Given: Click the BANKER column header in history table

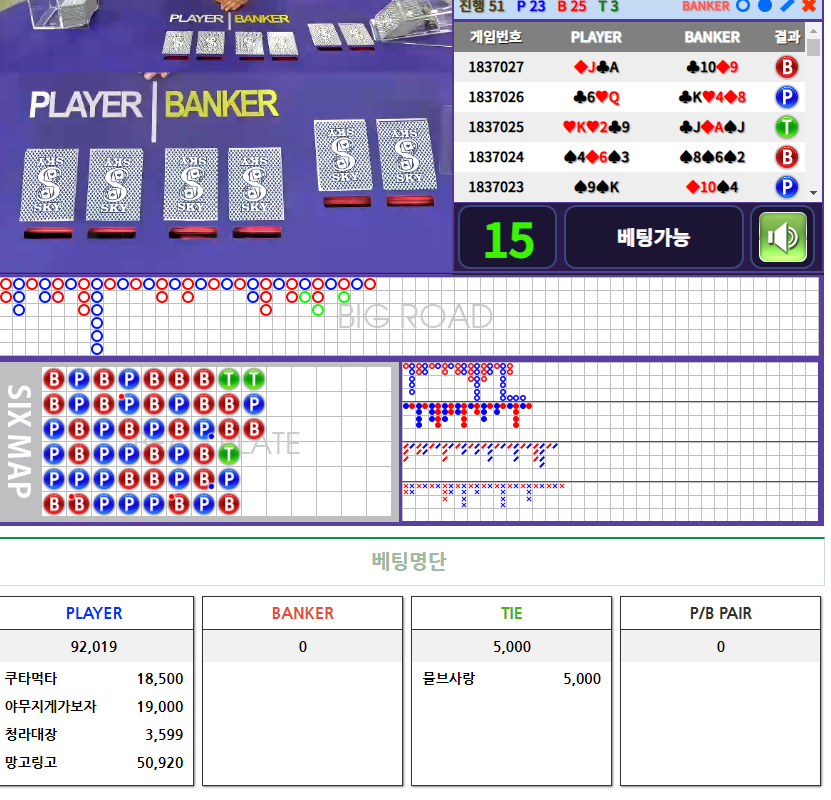Looking at the screenshot, I should (x=712, y=37).
